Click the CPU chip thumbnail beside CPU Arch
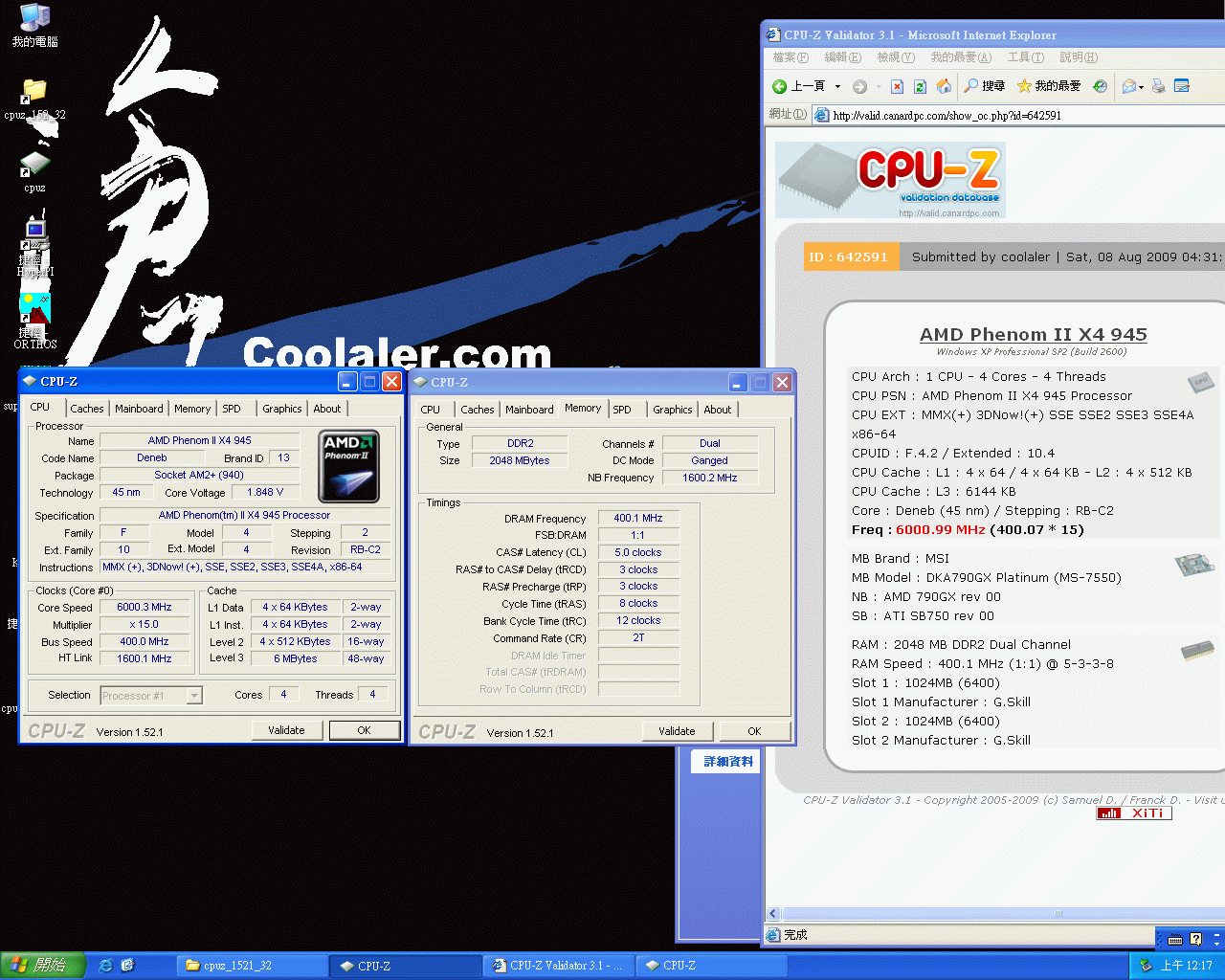 pos(1201,381)
